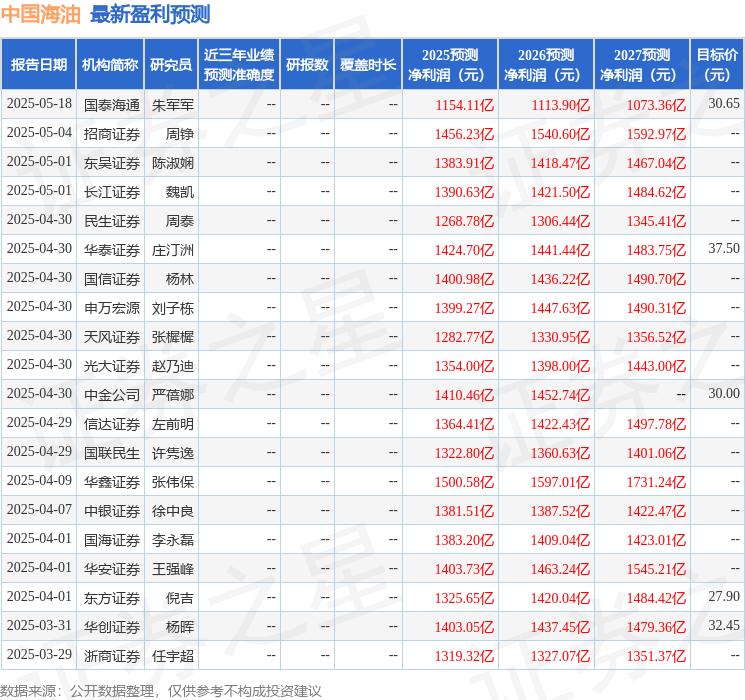Image resolution: width=745 pixels, height=700 pixels.
Task: Select institution 民生证券
Action: tap(112, 221)
